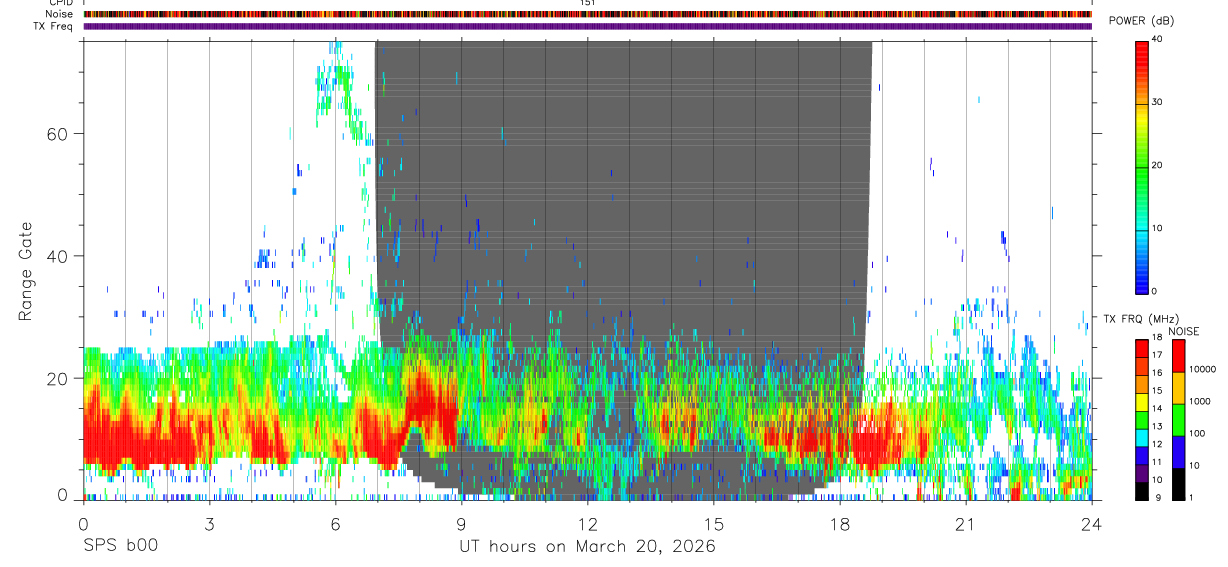Screen dimensions: 1228x567
Task: Click the 24 tick on UT hours axis
Action: click(x=1091, y=524)
